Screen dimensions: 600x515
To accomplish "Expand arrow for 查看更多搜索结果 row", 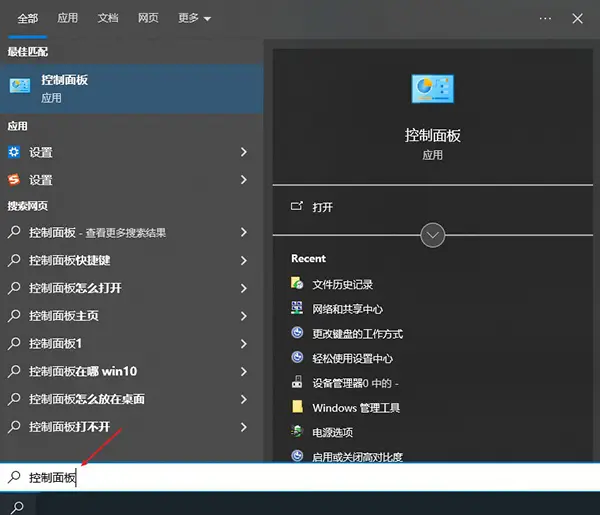I will point(244,232).
